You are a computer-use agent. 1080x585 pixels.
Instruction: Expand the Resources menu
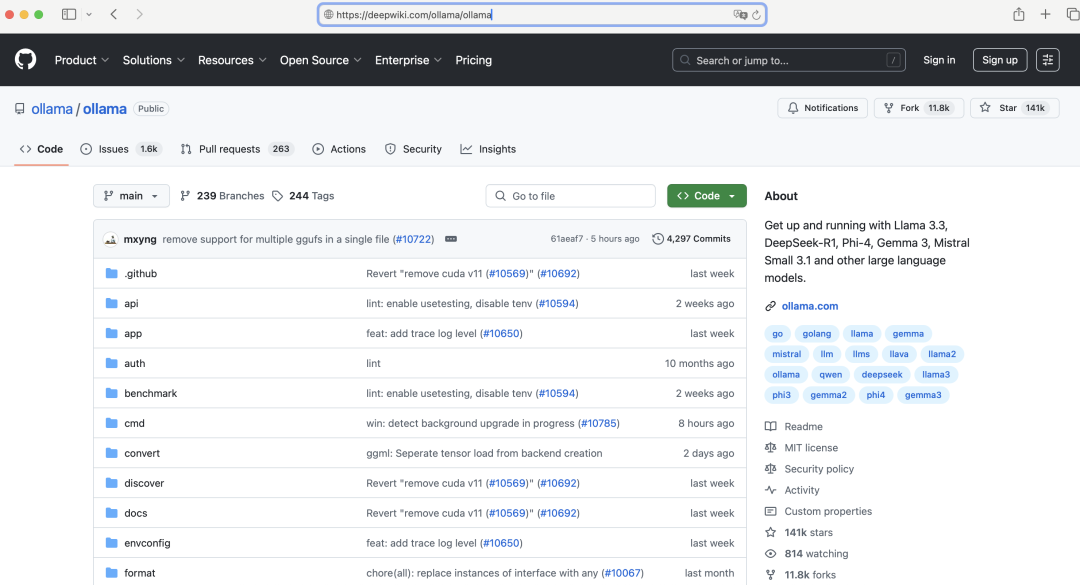click(232, 60)
